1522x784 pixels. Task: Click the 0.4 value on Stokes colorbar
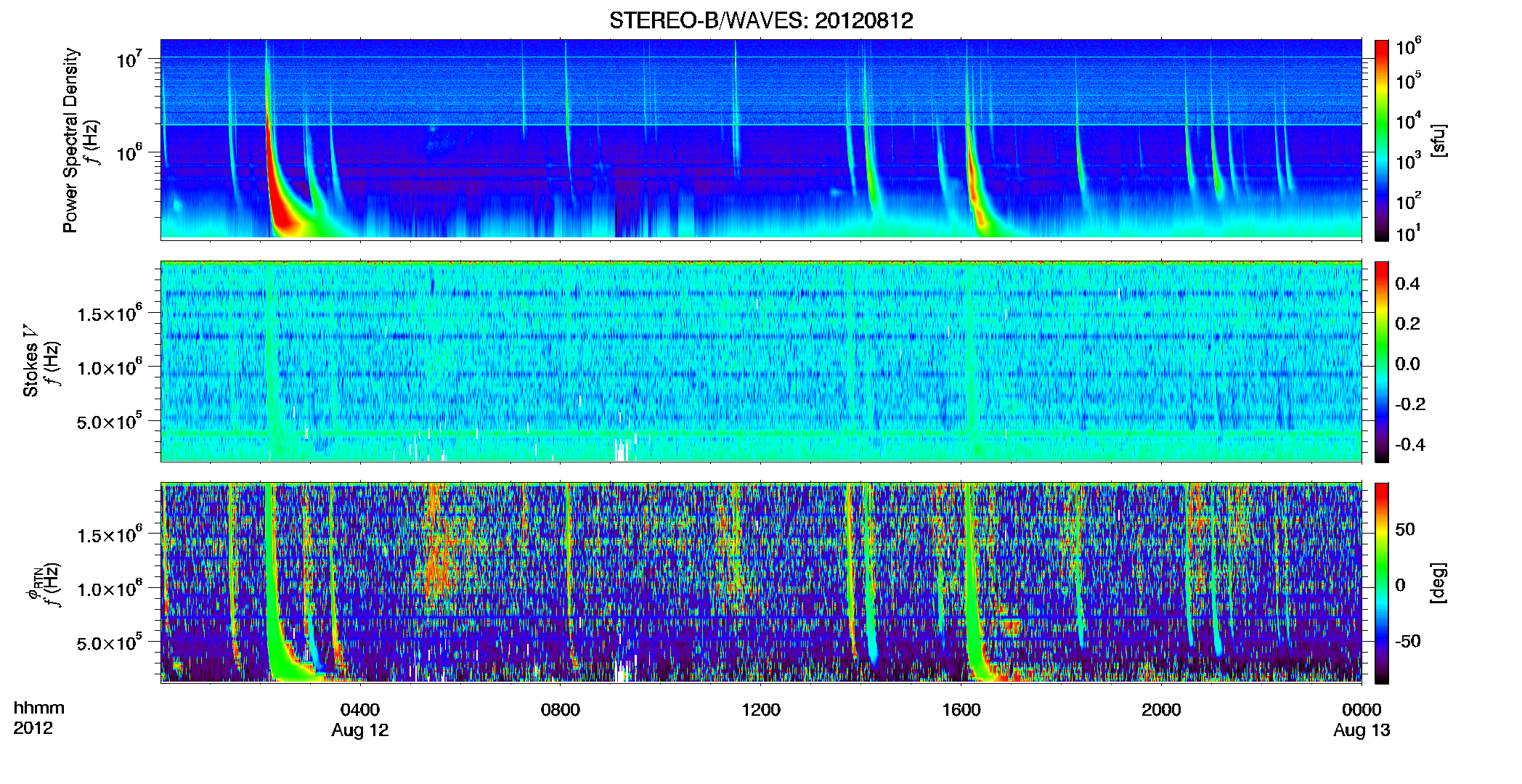click(1407, 284)
